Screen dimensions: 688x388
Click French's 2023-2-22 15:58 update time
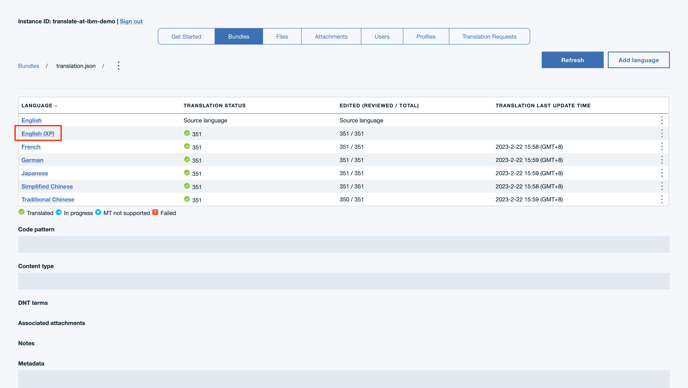point(529,147)
